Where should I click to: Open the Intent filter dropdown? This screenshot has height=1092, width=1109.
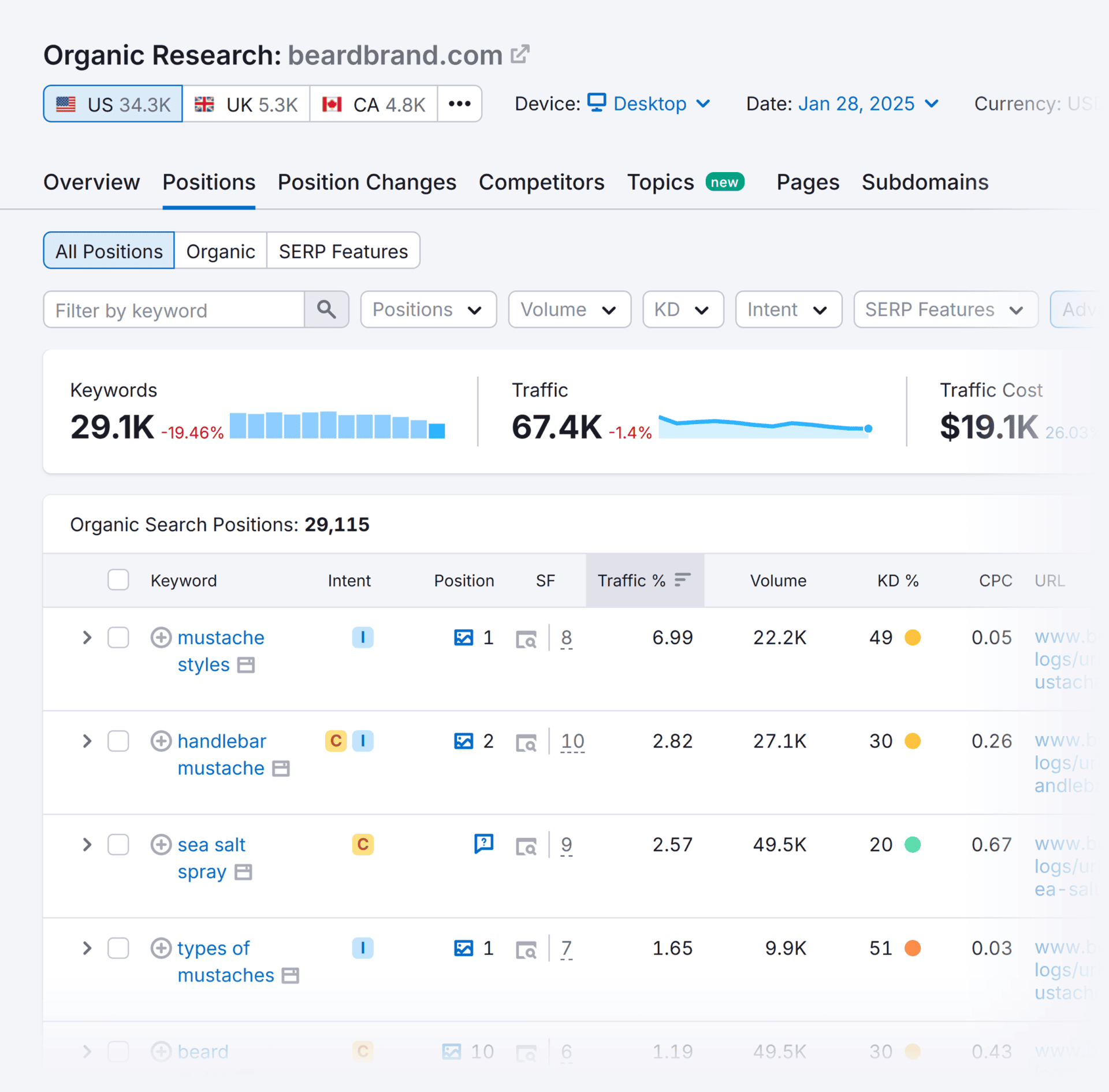click(788, 310)
